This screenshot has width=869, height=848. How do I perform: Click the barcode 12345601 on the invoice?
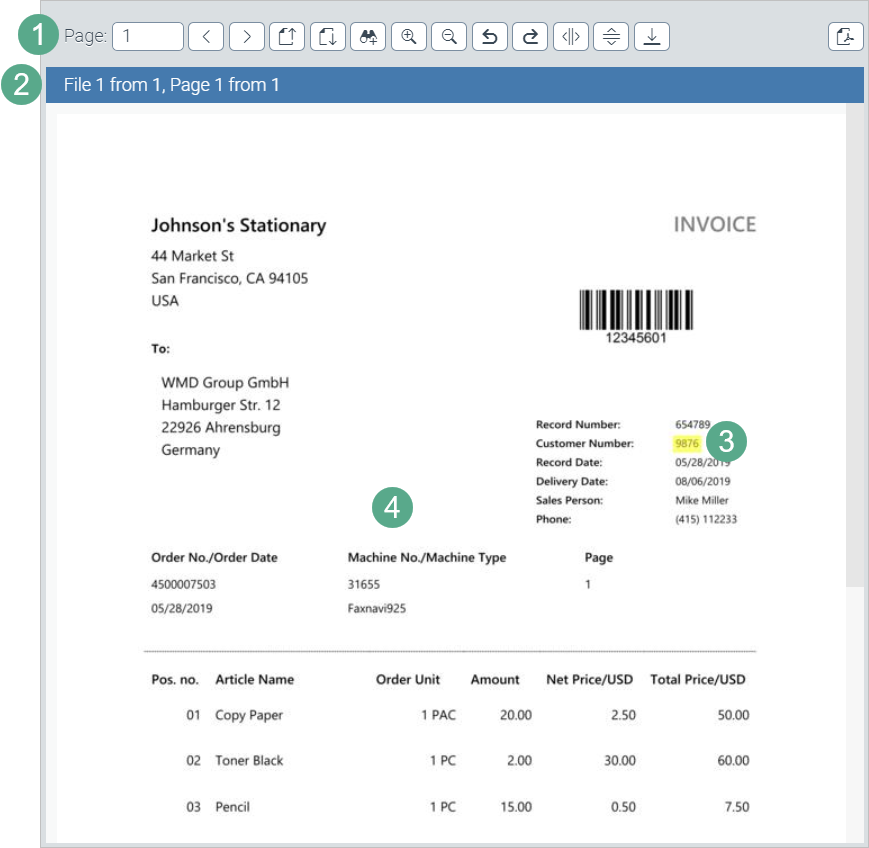point(636,311)
